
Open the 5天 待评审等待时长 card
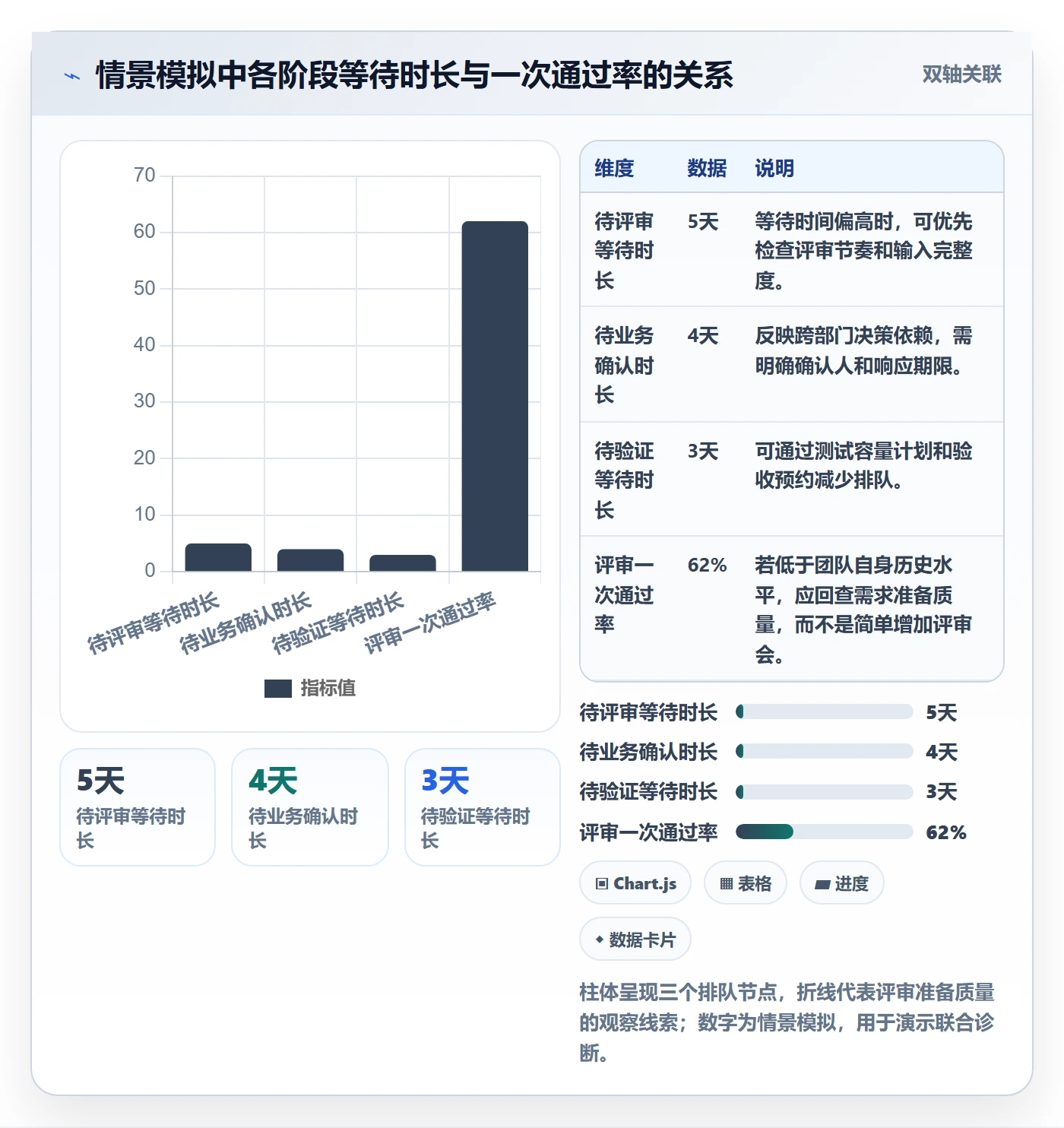(138, 807)
